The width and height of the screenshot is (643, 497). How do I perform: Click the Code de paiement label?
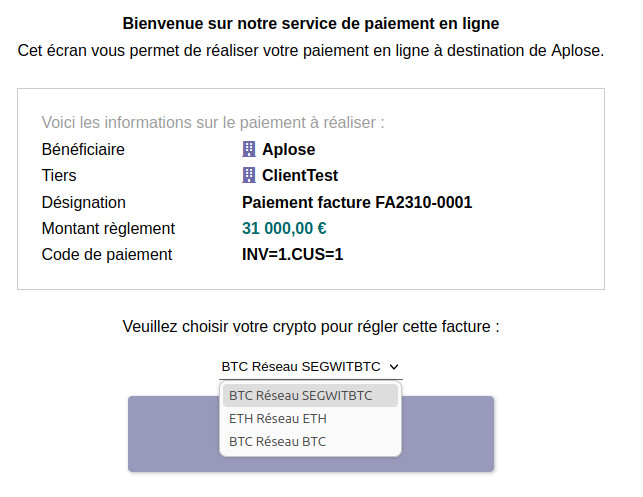[107, 255]
